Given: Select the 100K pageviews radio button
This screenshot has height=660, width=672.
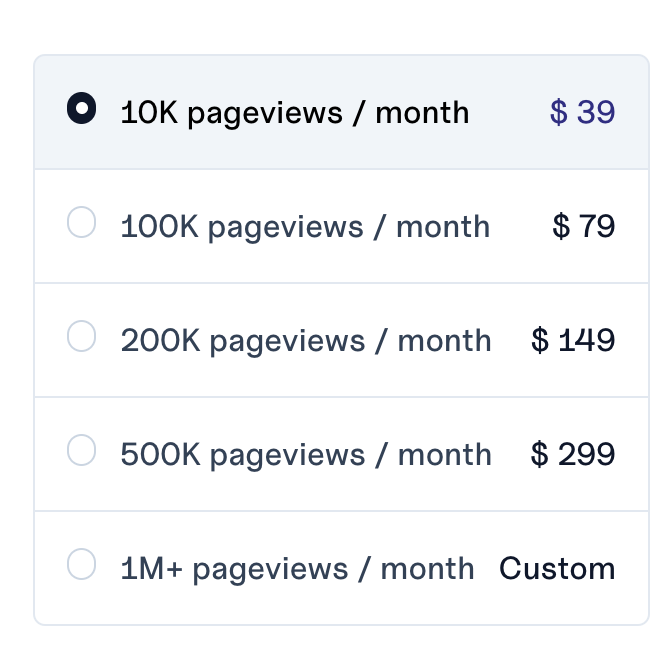Looking at the screenshot, I should [81, 222].
